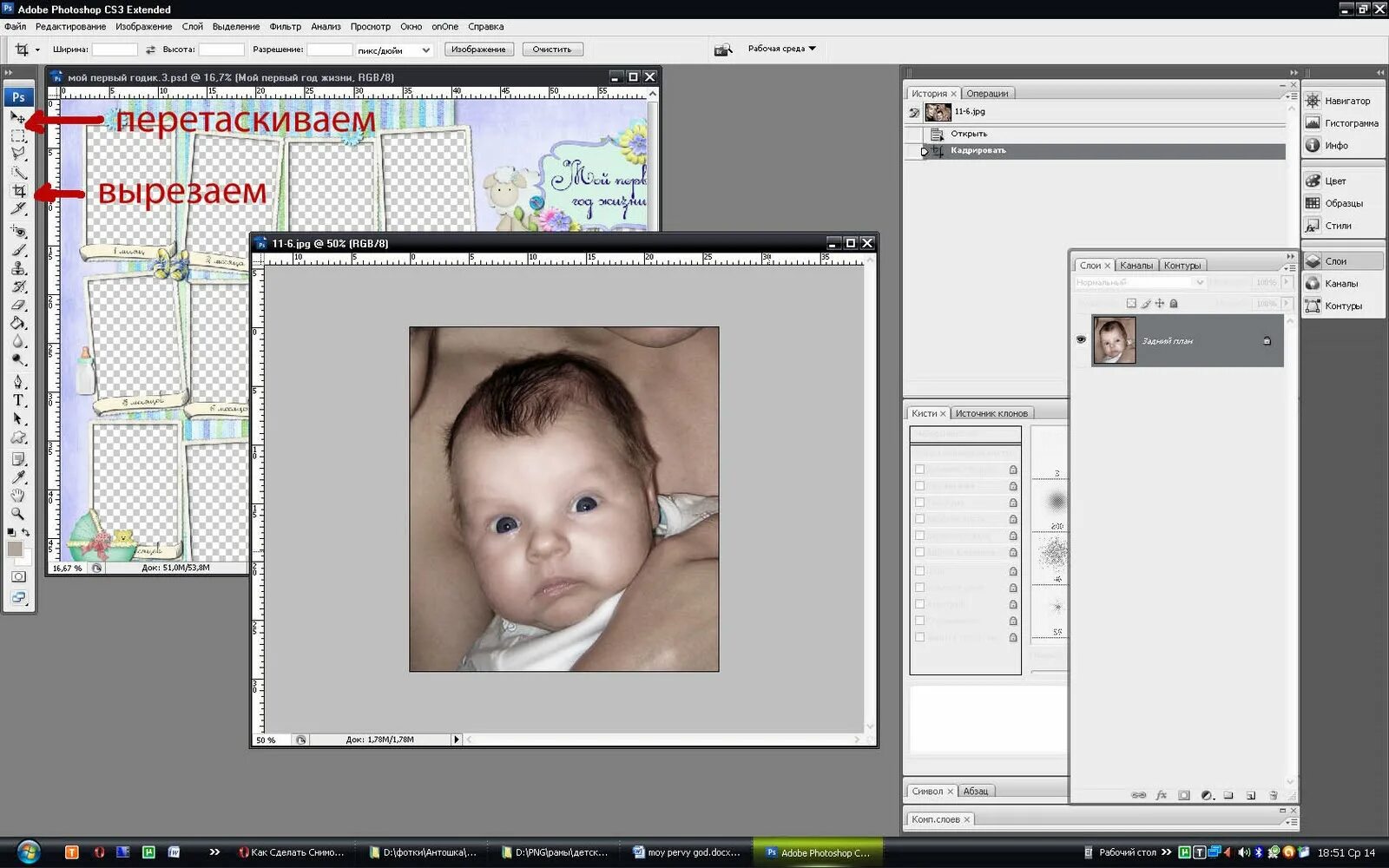
Task: Select the Horizontal Type tool
Action: click(x=17, y=400)
